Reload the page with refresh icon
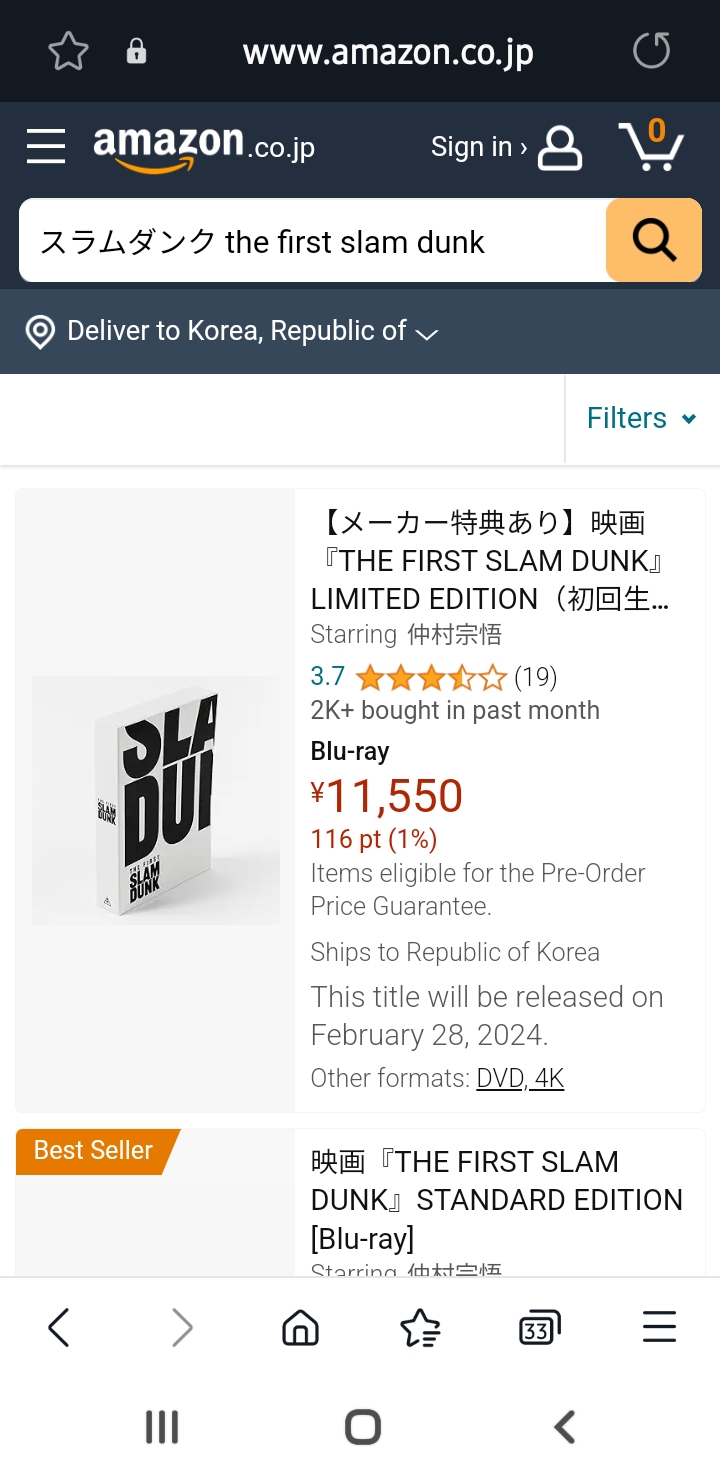Image resolution: width=720 pixels, height=1480 pixels. click(x=651, y=51)
